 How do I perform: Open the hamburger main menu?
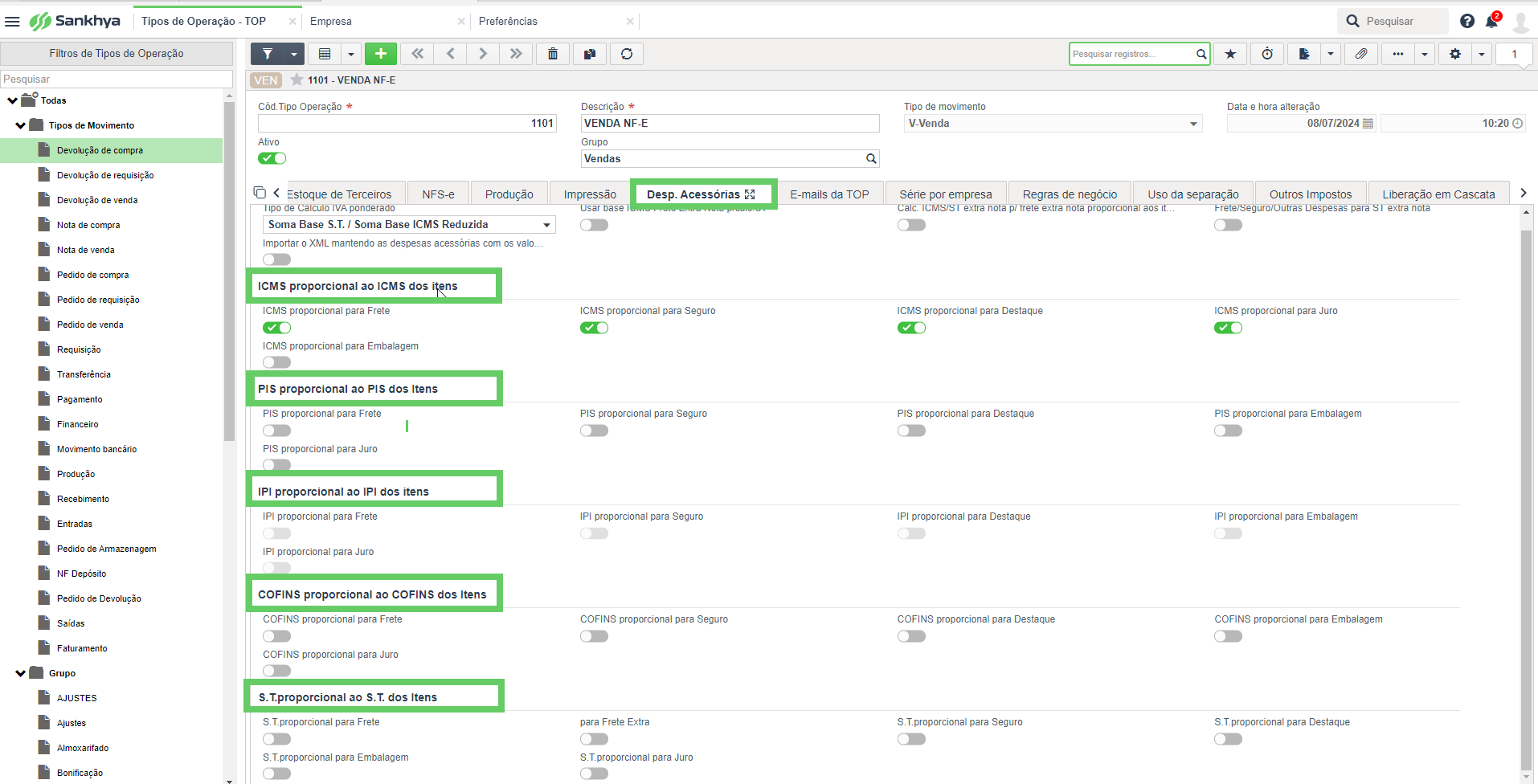tap(12, 21)
